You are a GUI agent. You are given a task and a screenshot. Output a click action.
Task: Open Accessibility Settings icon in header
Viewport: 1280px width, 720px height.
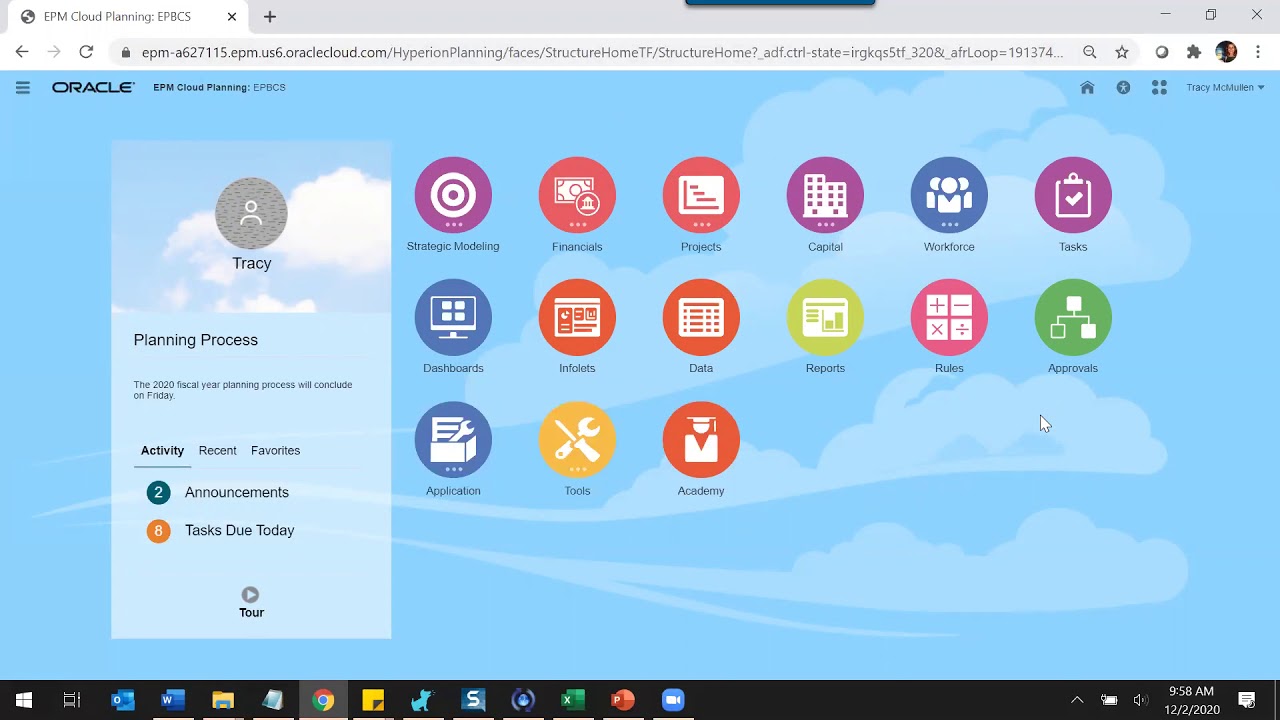click(x=1123, y=88)
